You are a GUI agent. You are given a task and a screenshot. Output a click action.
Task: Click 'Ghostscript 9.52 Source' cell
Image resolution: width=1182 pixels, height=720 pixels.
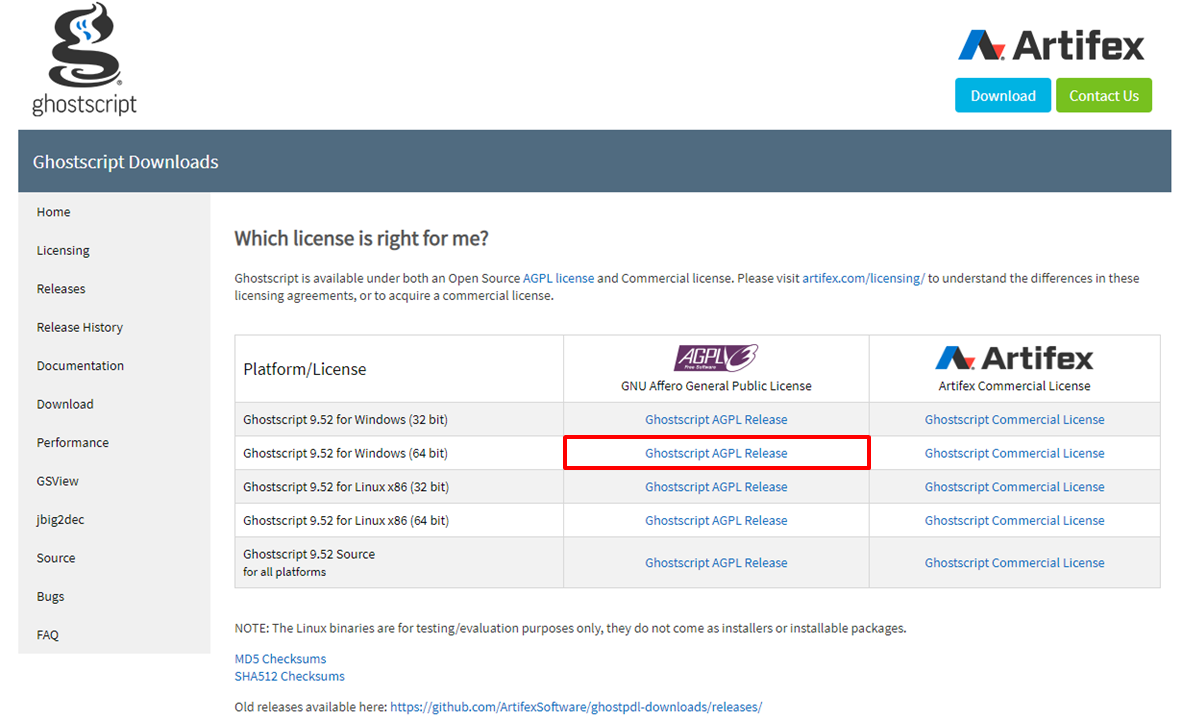[399, 562]
